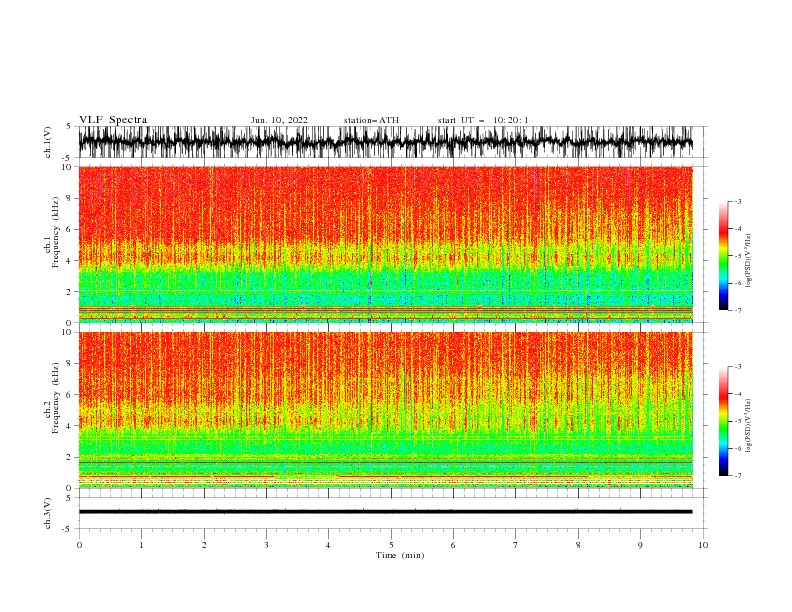Click the "ch.1(V)" waveform axis label
Viewport: 792px width, 612px height.
[48, 142]
